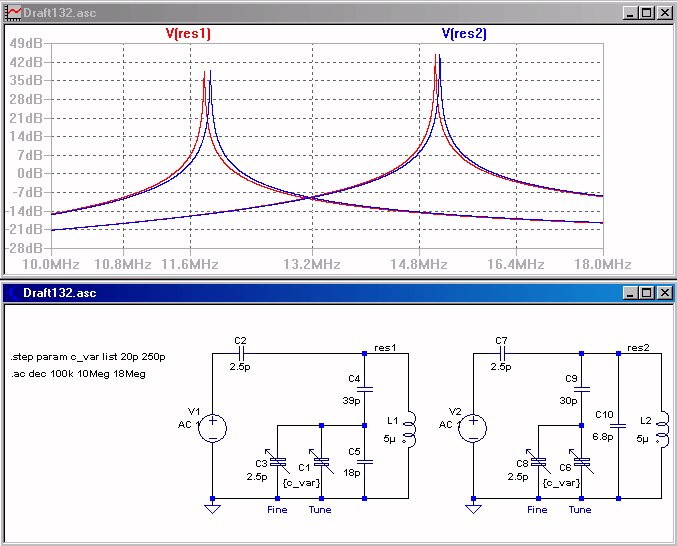The width and height of the screenshot is (677, 546).
Task: Select capacitor C5 symbol
Action: 365,462
